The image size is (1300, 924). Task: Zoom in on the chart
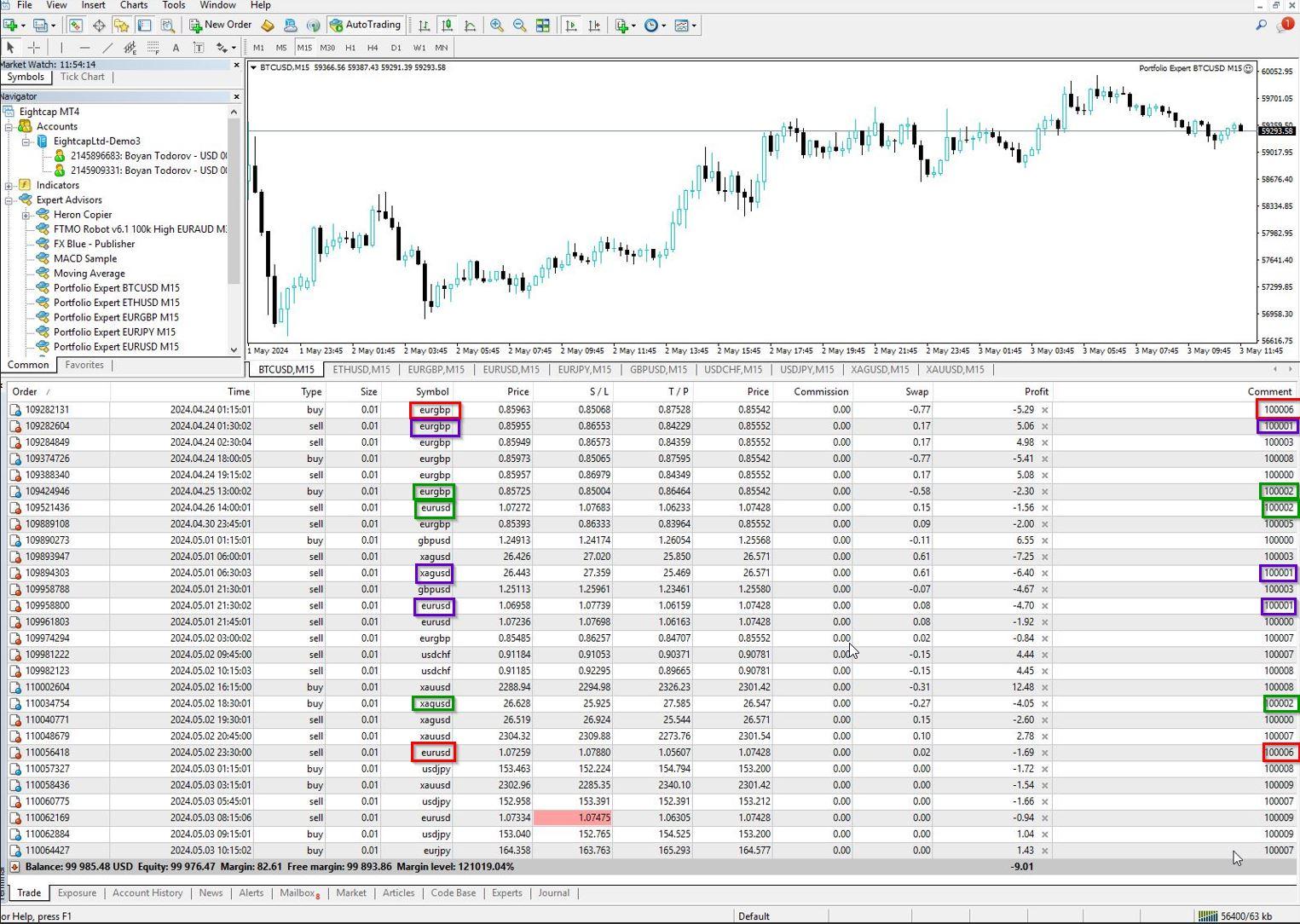pos(496,26)
